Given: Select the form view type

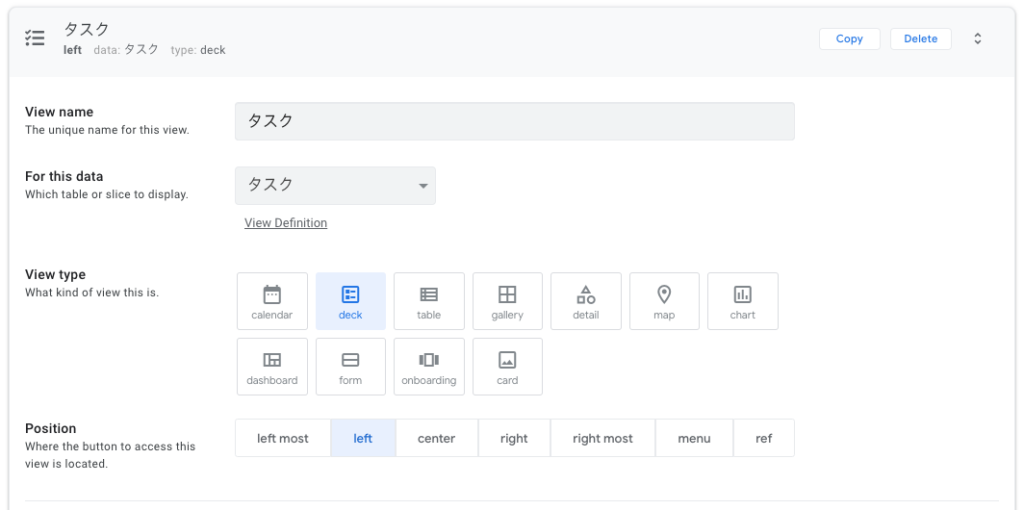Looking at the screenshot, I should click(350, 367).
